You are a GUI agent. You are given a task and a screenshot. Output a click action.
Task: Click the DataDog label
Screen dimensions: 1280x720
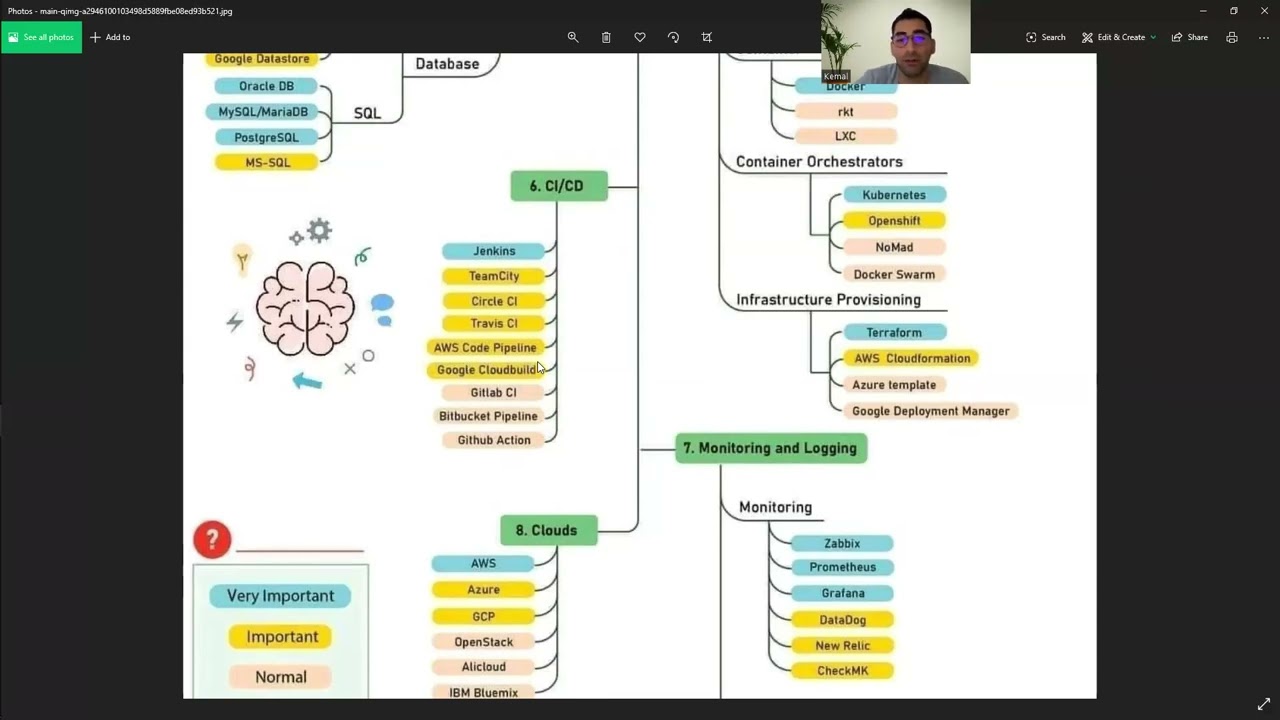(842, 620)
